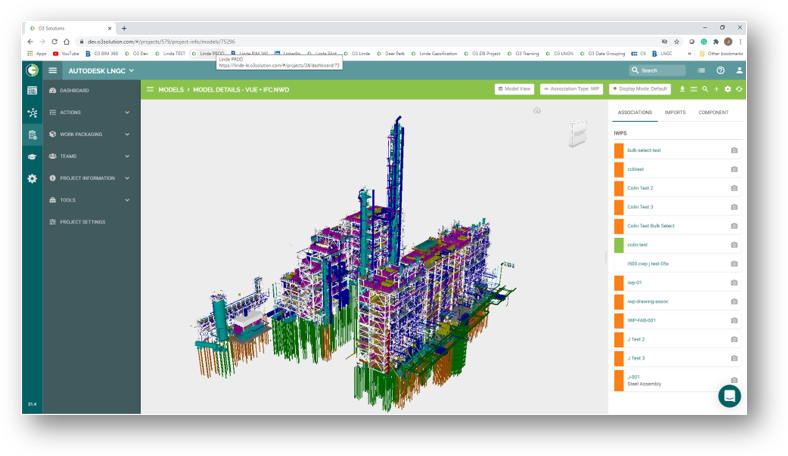Screen dimensions: 788x456
Task: Click the download icon in the model toolbar
Action: click(682, 89)
